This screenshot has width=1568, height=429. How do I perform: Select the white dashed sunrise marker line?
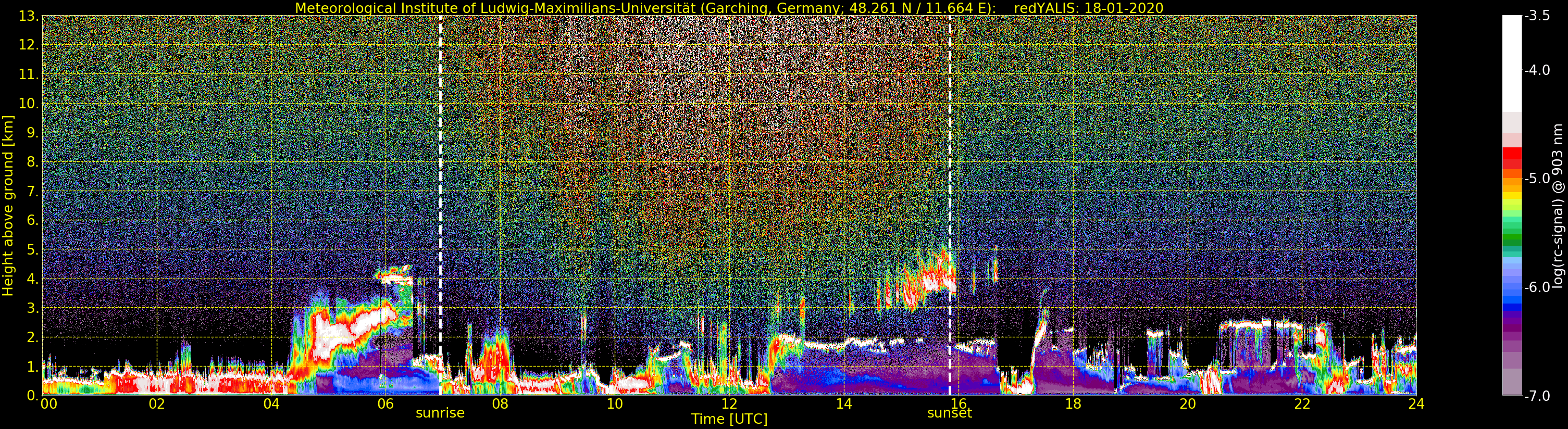(440, 205)
